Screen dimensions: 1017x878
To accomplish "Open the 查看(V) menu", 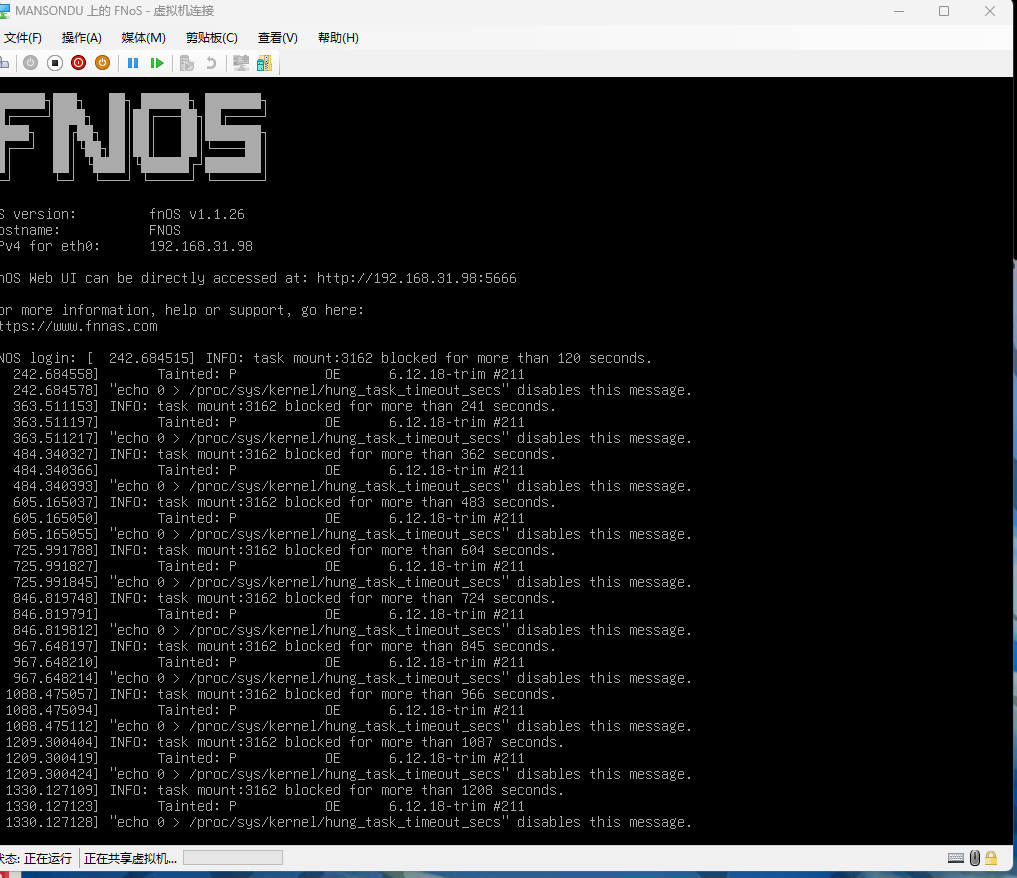I will 278,38.
